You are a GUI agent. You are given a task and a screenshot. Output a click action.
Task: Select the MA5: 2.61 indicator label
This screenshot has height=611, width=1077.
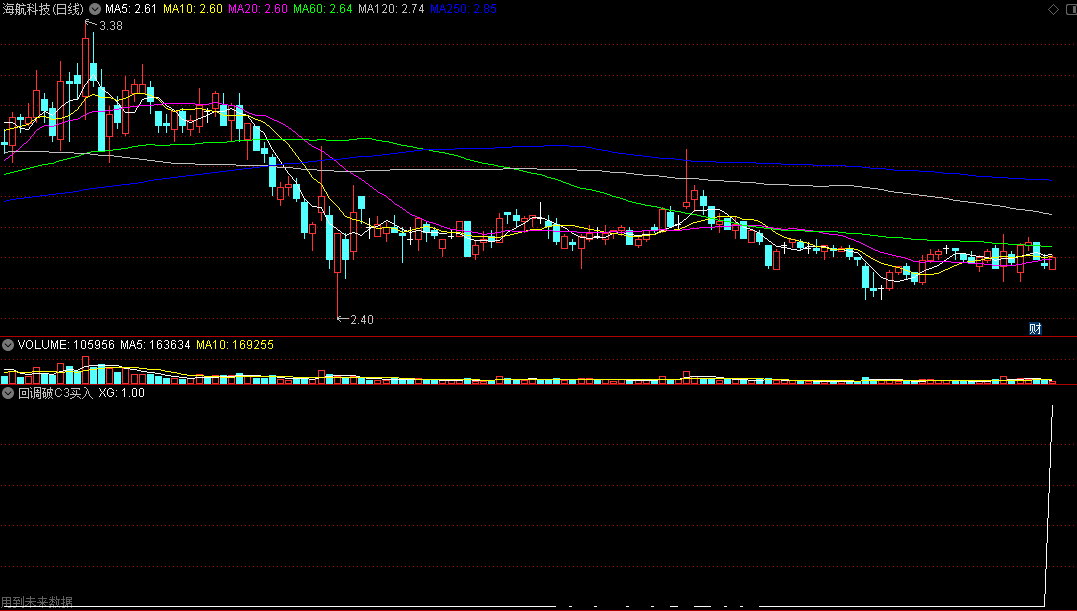coord(131,9)
